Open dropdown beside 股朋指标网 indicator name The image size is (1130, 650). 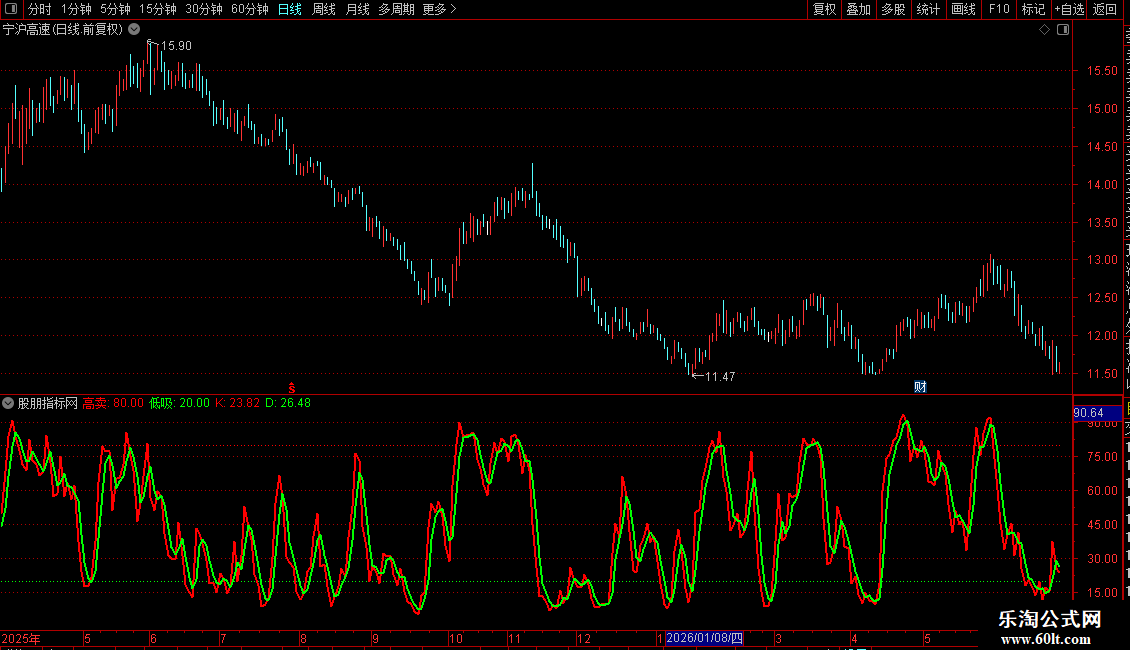click(8, 403)
